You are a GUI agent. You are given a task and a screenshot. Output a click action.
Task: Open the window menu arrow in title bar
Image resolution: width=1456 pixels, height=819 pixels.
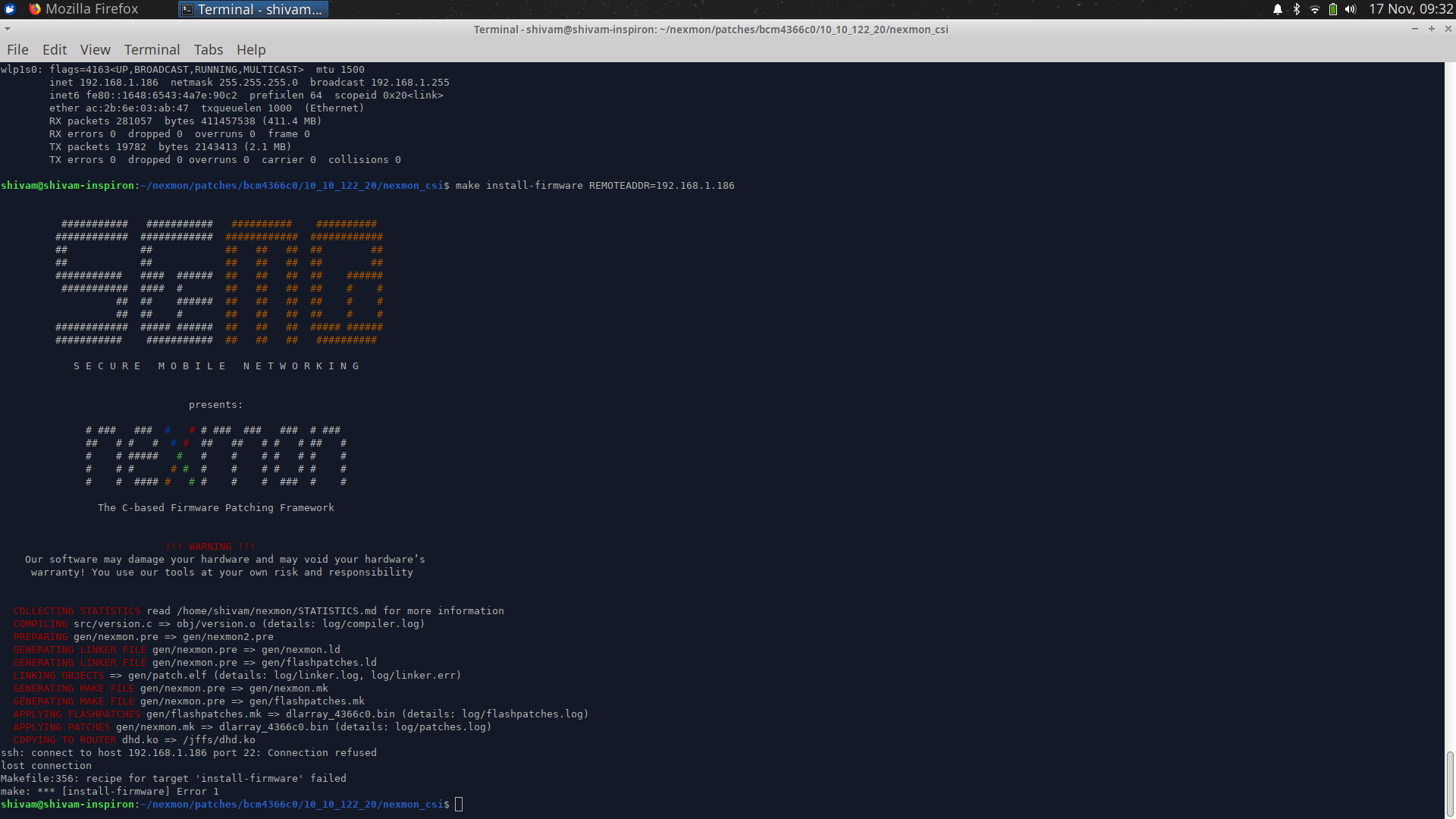coord(8,29)
